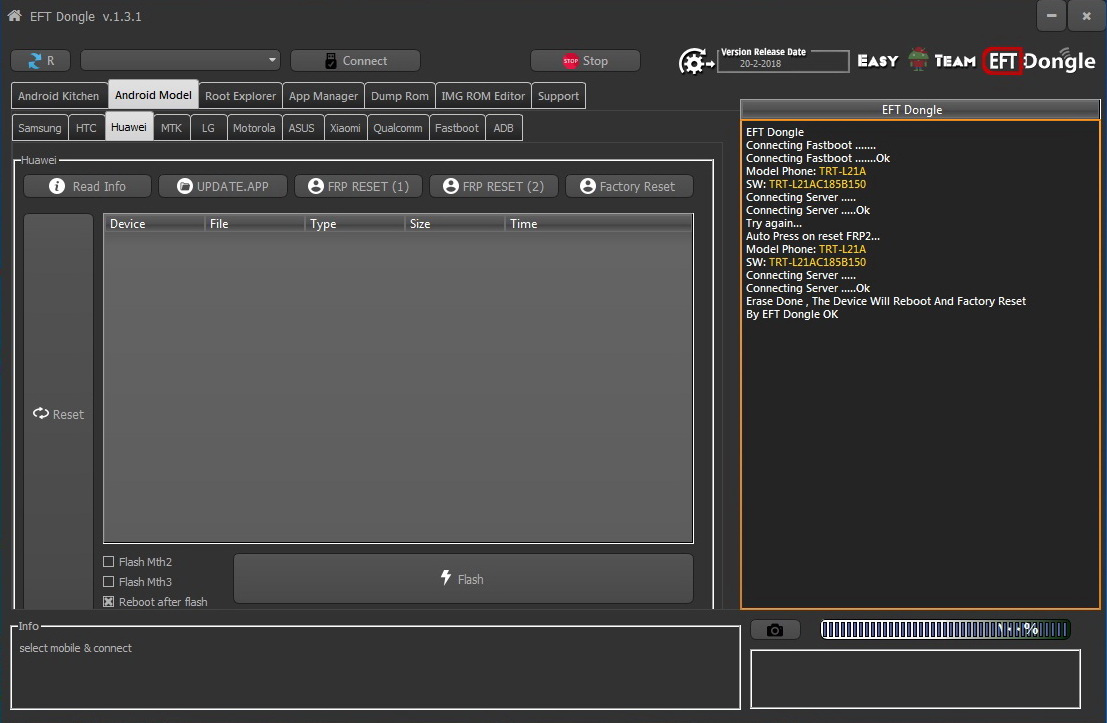The image size is (1107, 723).
Task: Select the ASUS brand tab
Action: [x=301, y=128]
